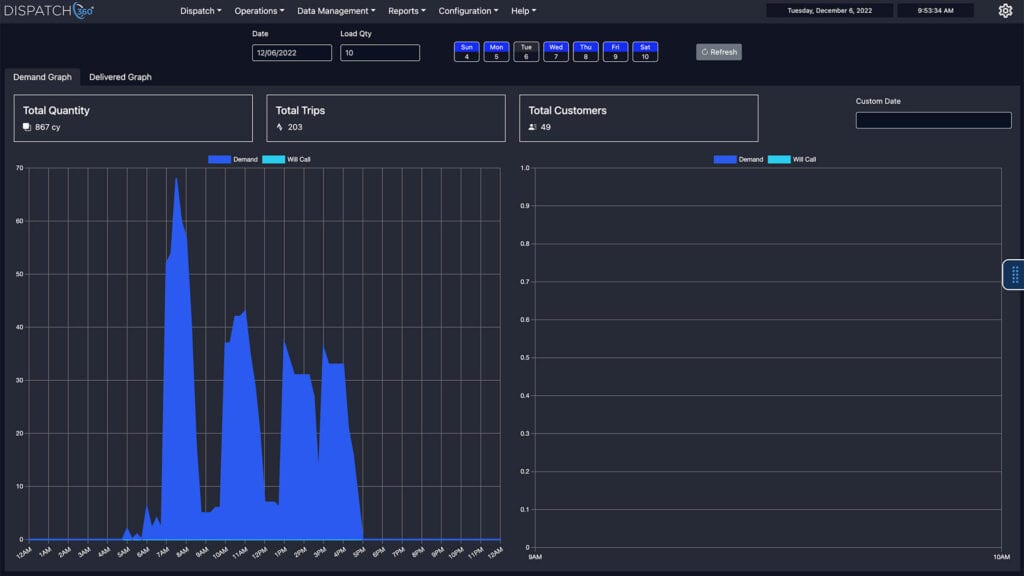
Task: Select the Wed 7 day button
Action: [x=556, y=52]
